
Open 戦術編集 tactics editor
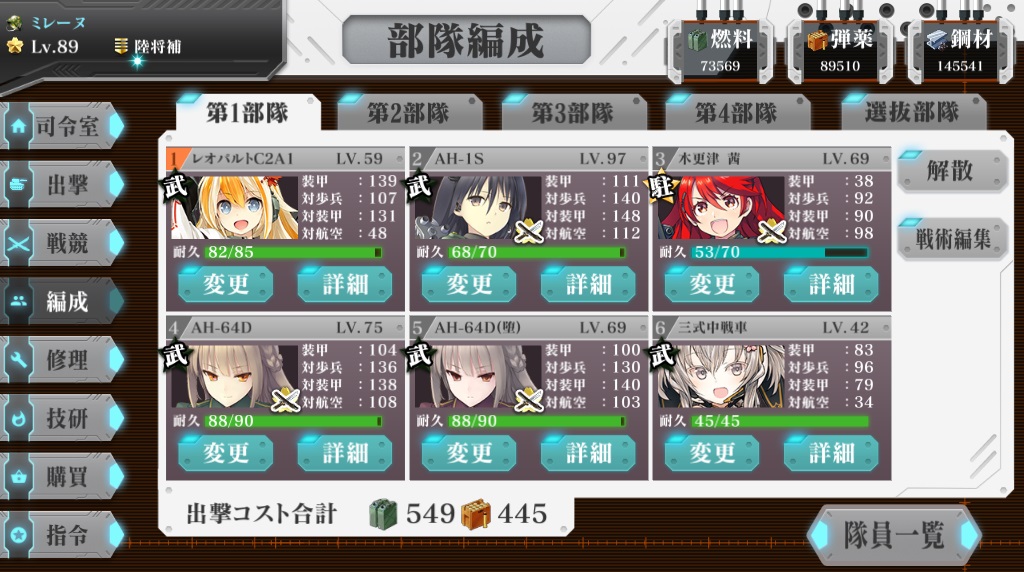tap(952, 239)
